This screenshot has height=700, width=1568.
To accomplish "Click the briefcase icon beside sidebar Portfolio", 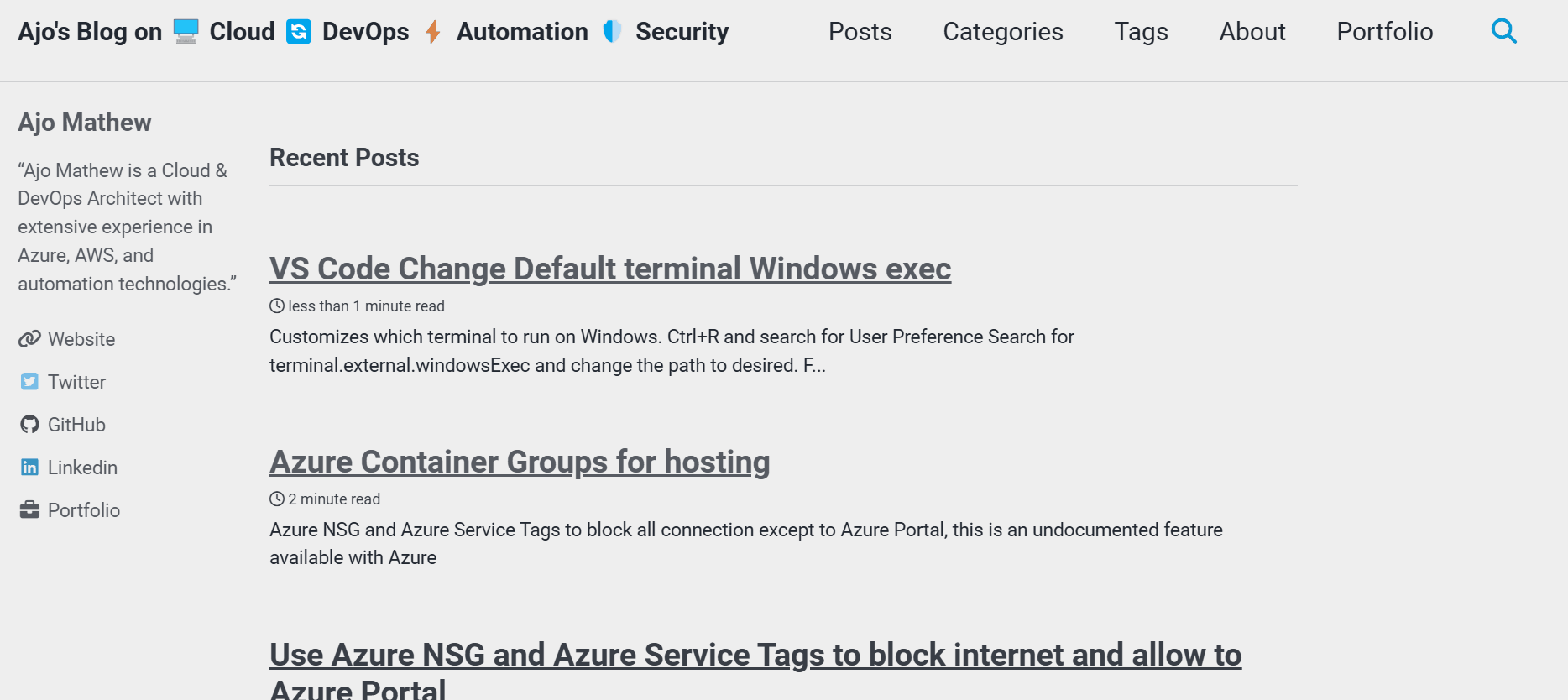I will tap(29, 510).
